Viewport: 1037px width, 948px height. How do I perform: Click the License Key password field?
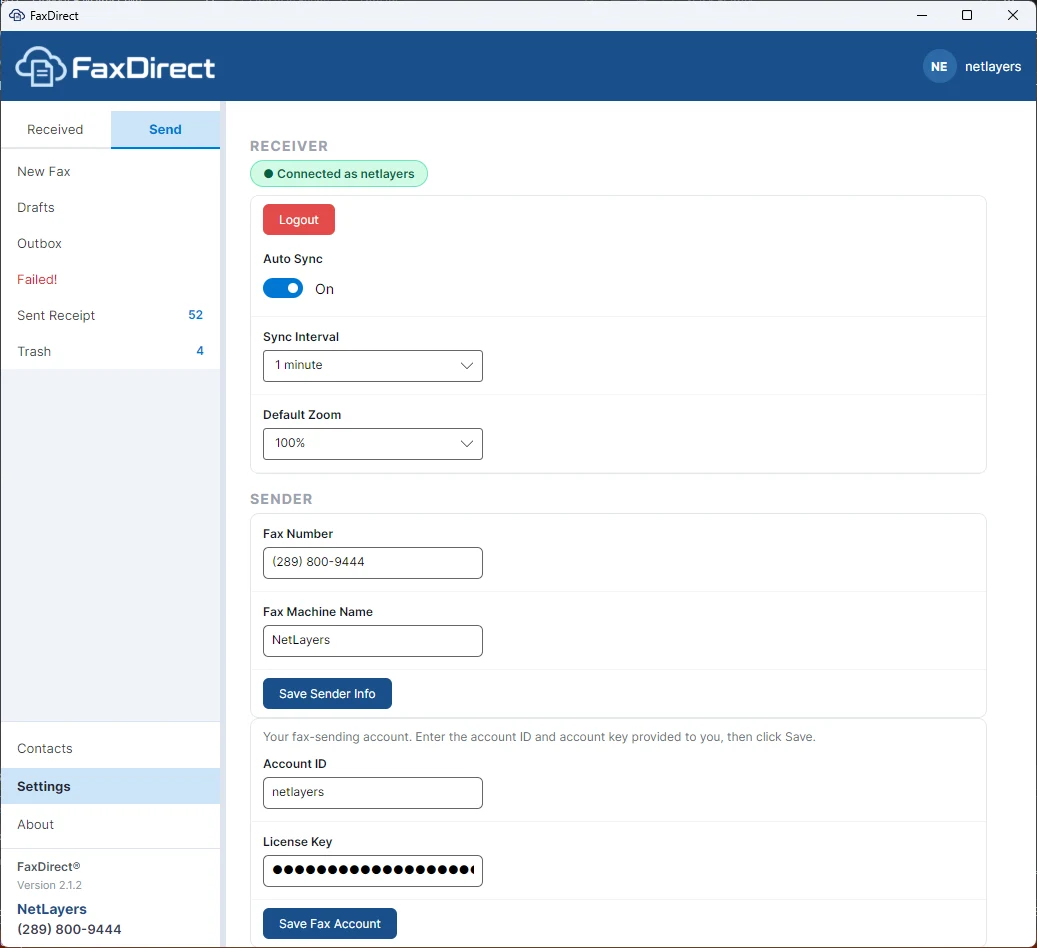click(x=373, y=871)
